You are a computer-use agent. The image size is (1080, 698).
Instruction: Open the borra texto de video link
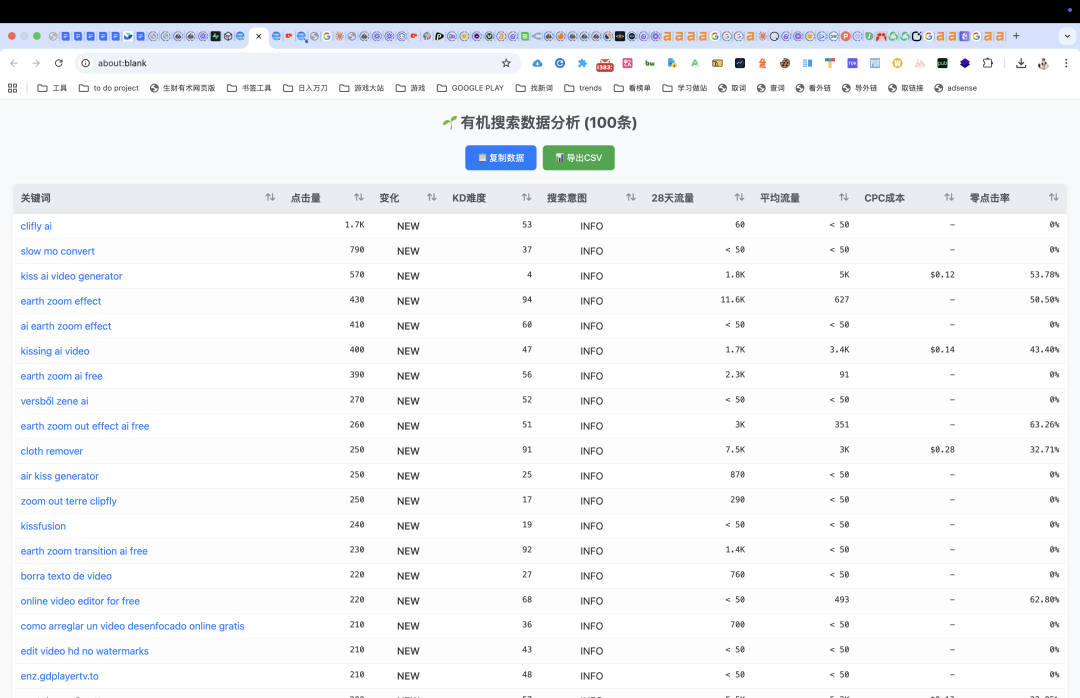click(65, 576)
